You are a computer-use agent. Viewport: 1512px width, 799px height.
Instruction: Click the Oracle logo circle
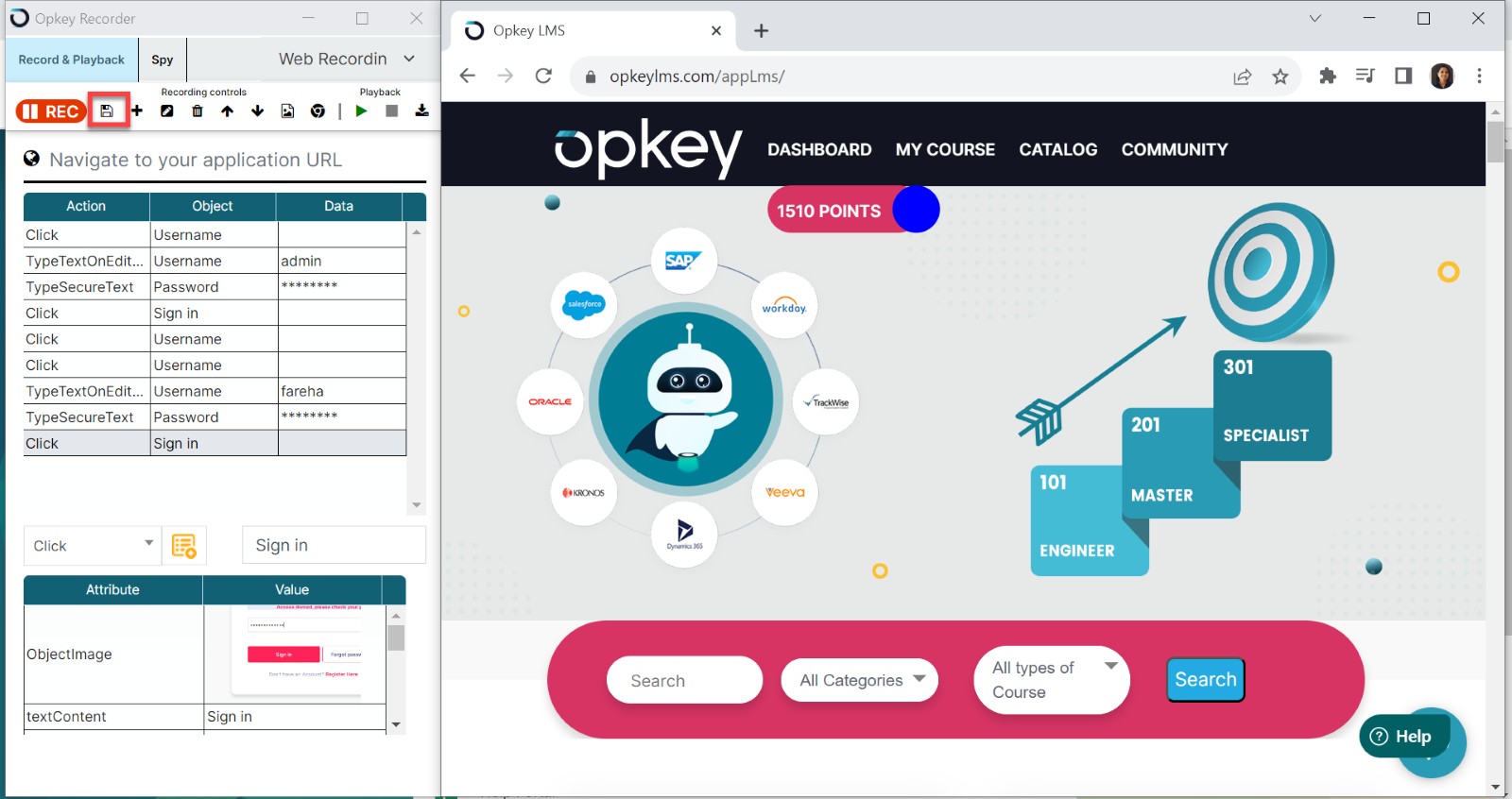click(x=550, y=401)
